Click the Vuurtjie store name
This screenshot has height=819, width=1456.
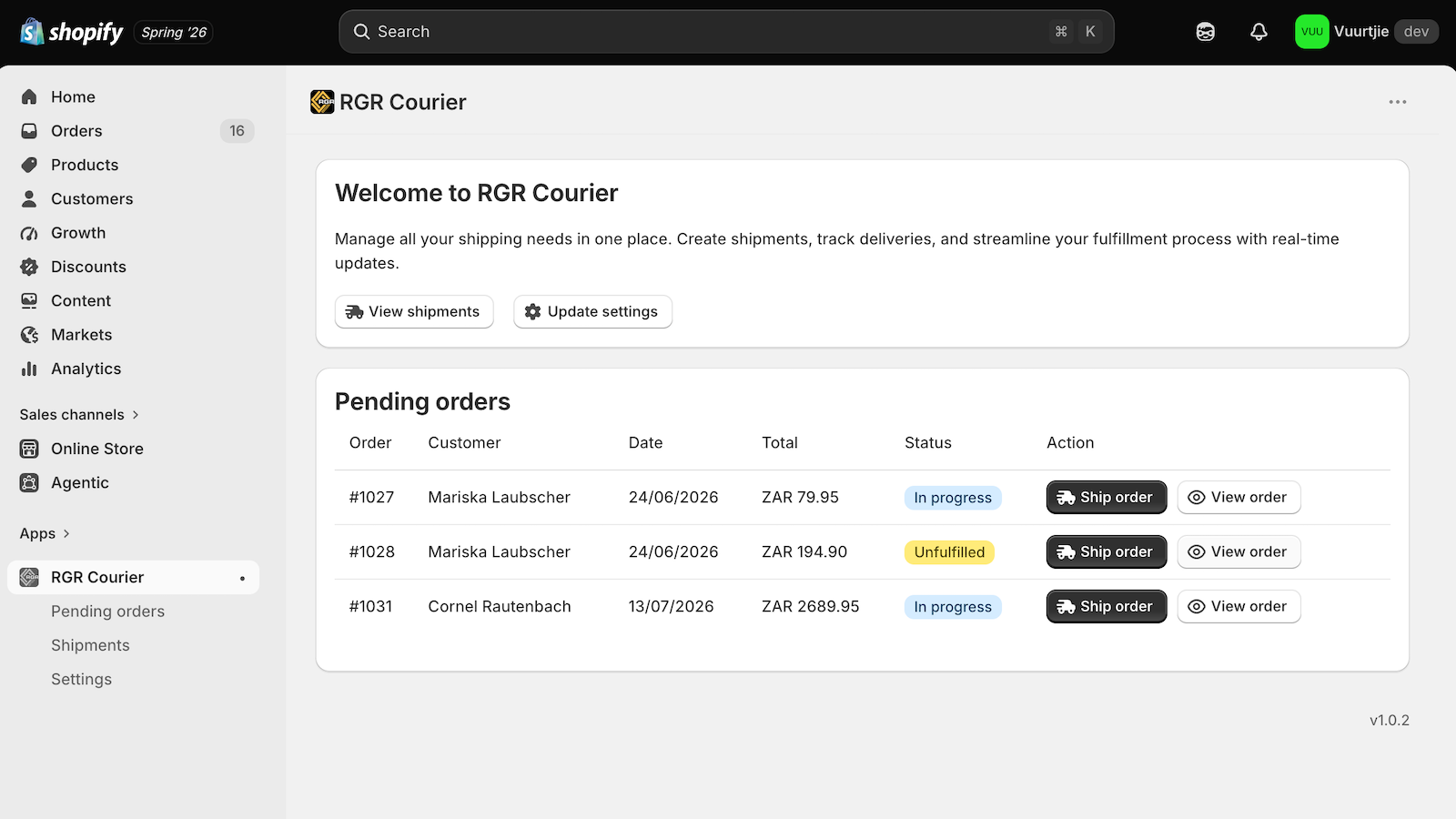1361,32
